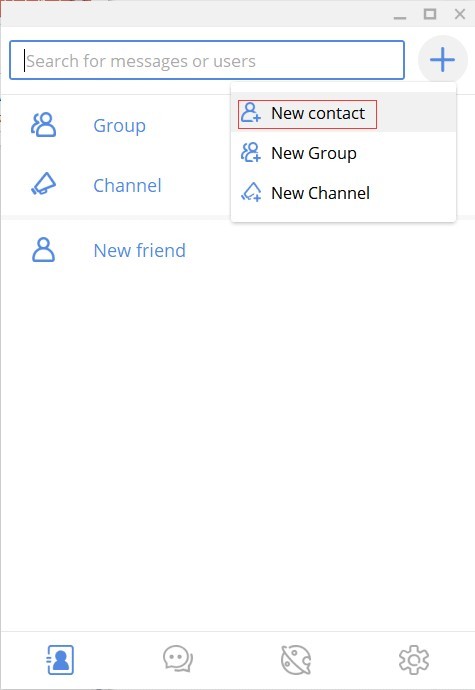The image size is (475, 690).
Task: Open the New friend entry
Action: 140,250
